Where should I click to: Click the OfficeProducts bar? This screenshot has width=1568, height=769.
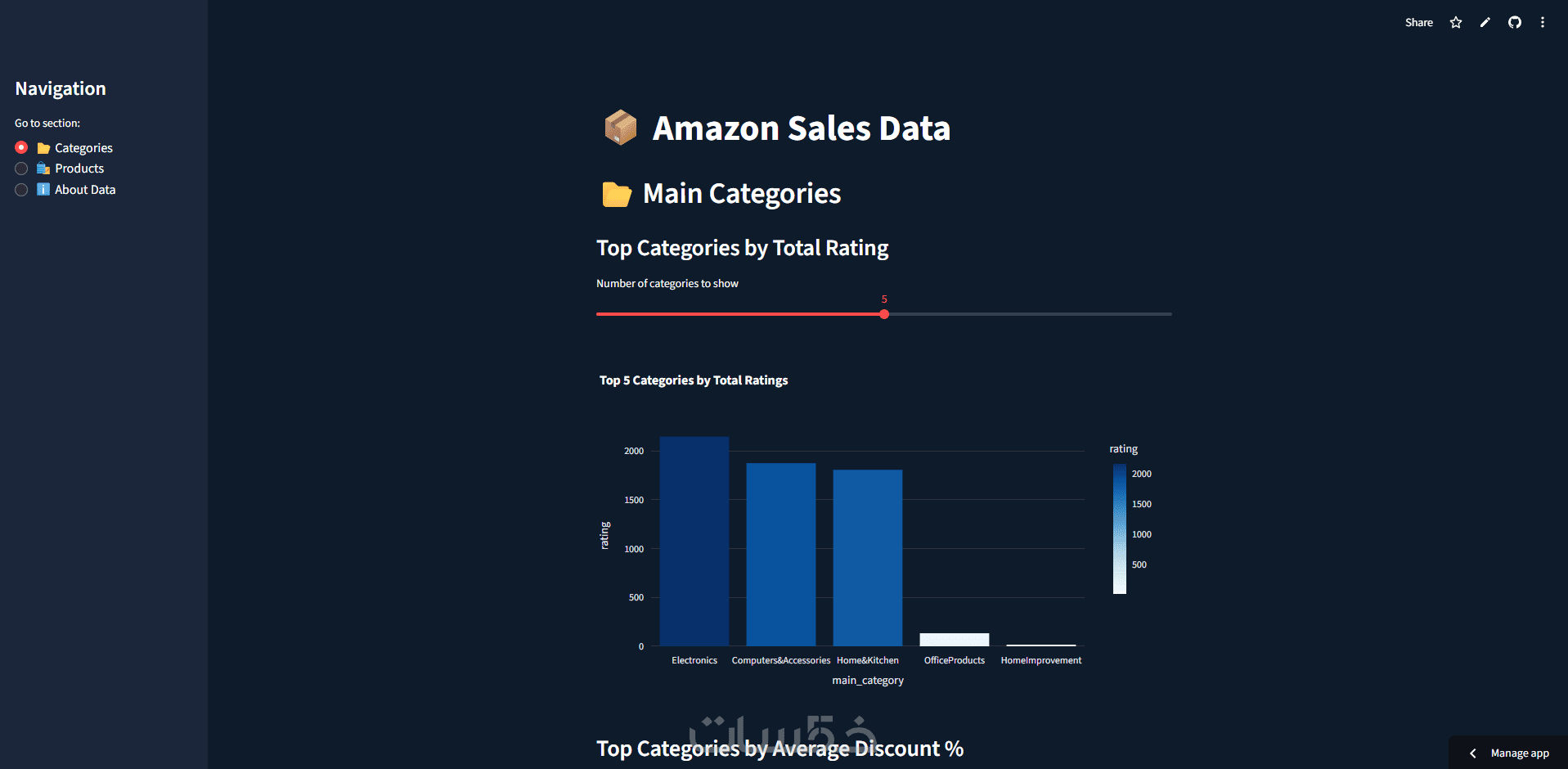tap(955, 640)
